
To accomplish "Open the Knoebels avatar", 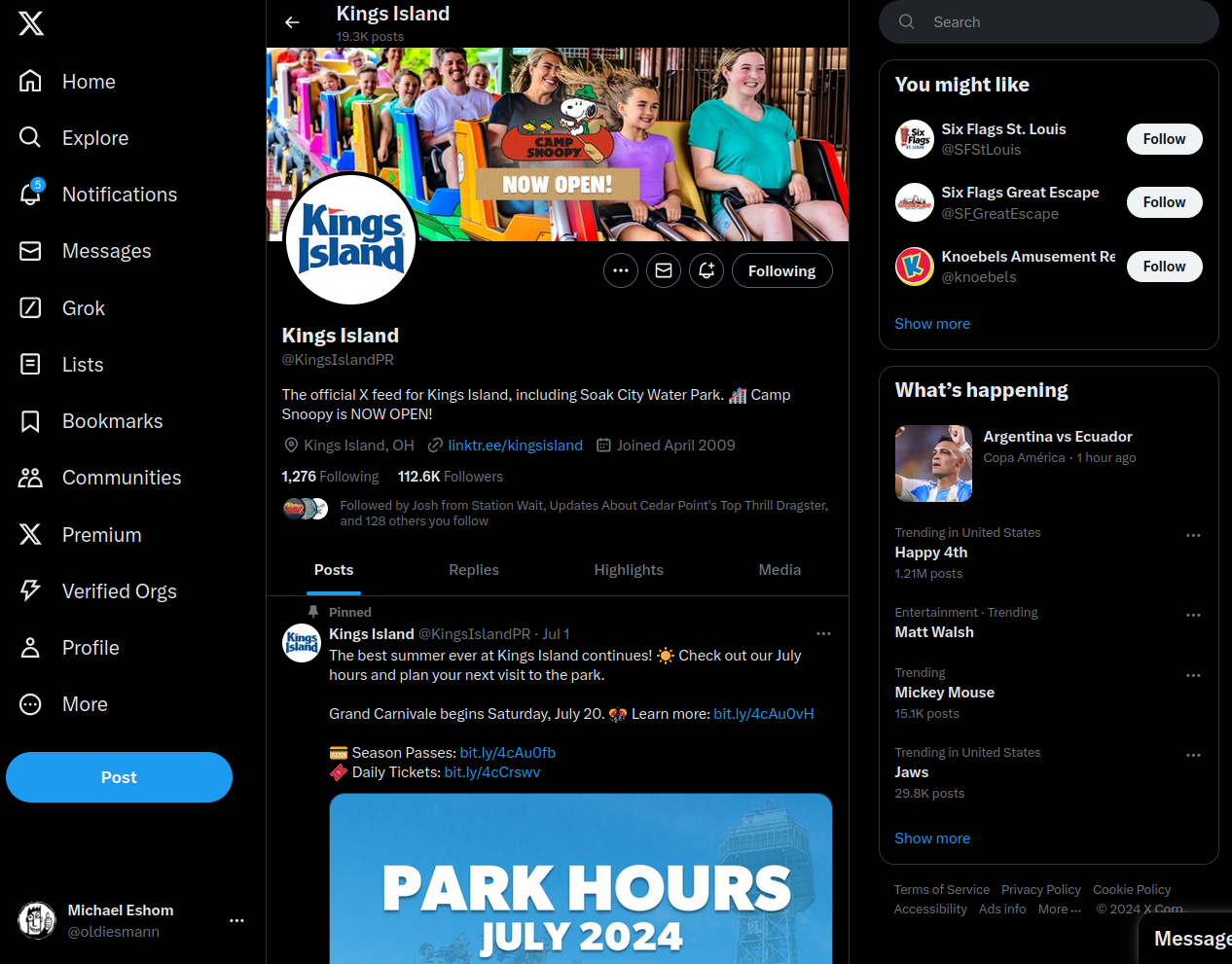I will point(915,267).
